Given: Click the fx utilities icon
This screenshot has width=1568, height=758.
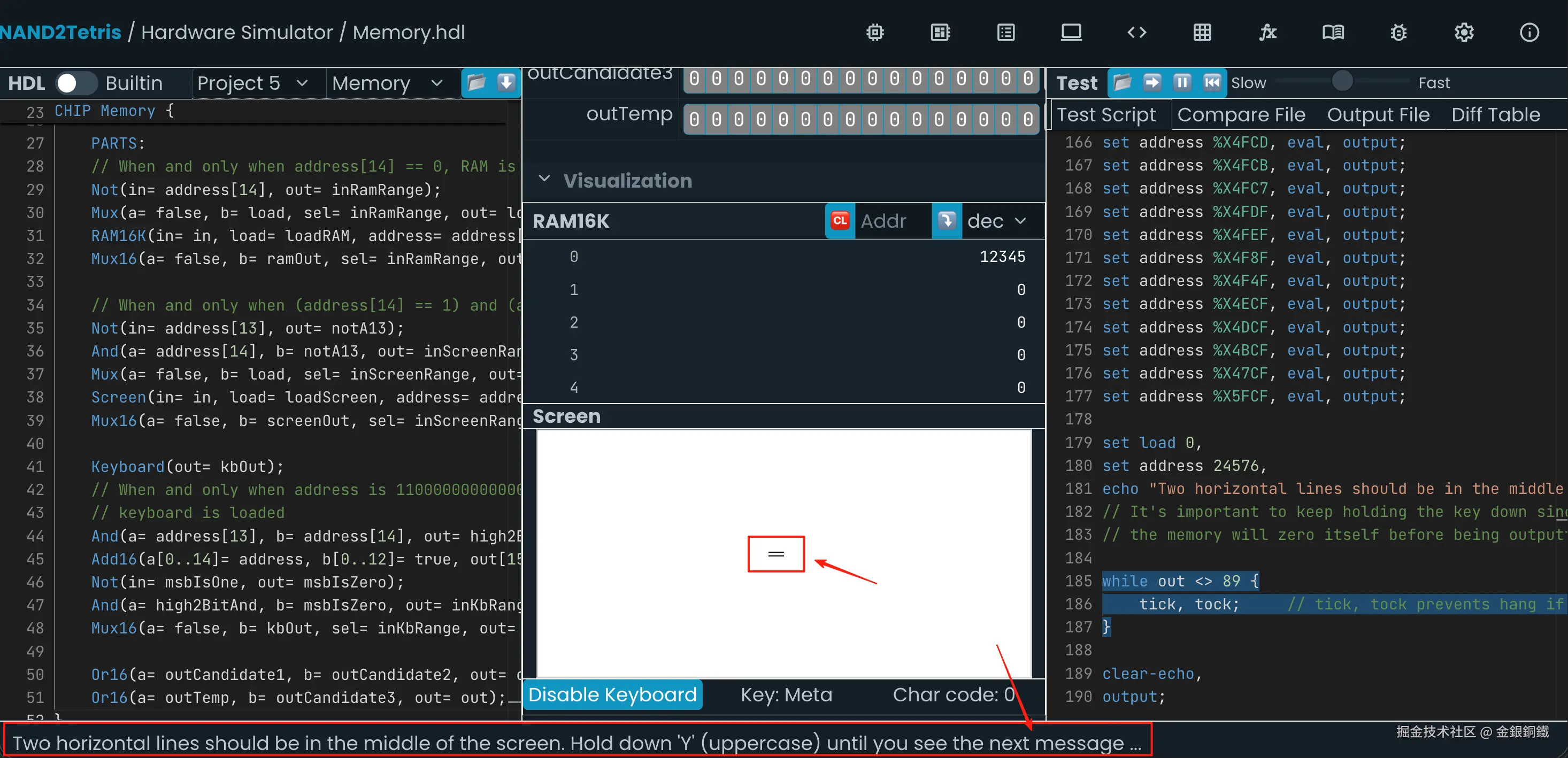Looking at the screenshot, I should [x=1267, y=32].
